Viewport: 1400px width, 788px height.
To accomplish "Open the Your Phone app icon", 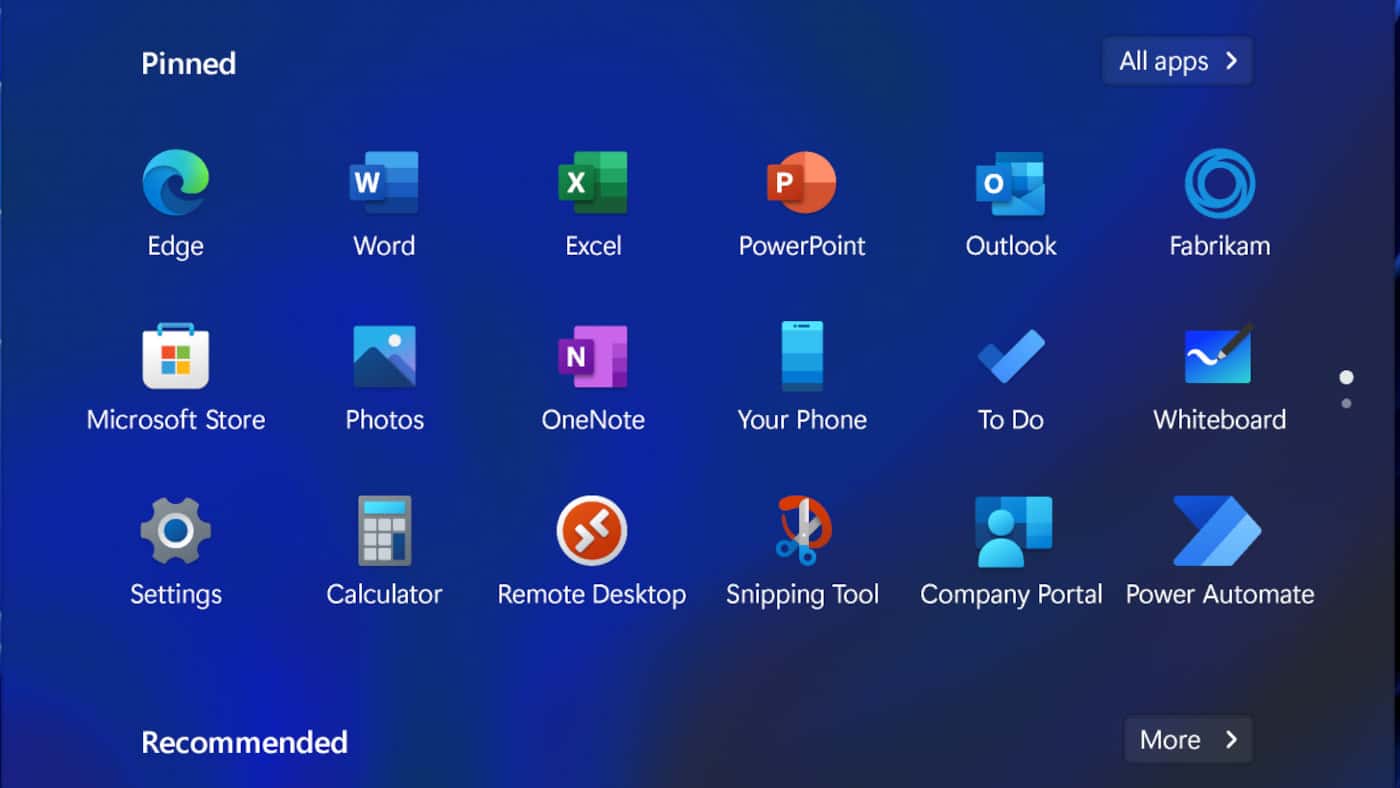I will tap(802, 356).
